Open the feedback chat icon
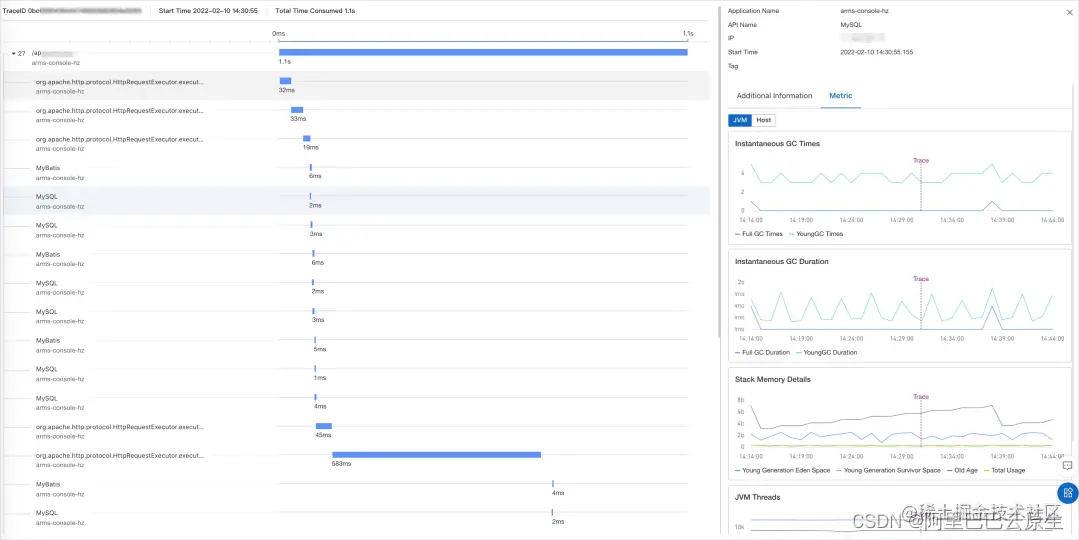Screen dimensions: 1079x540 click(1067, 466)
